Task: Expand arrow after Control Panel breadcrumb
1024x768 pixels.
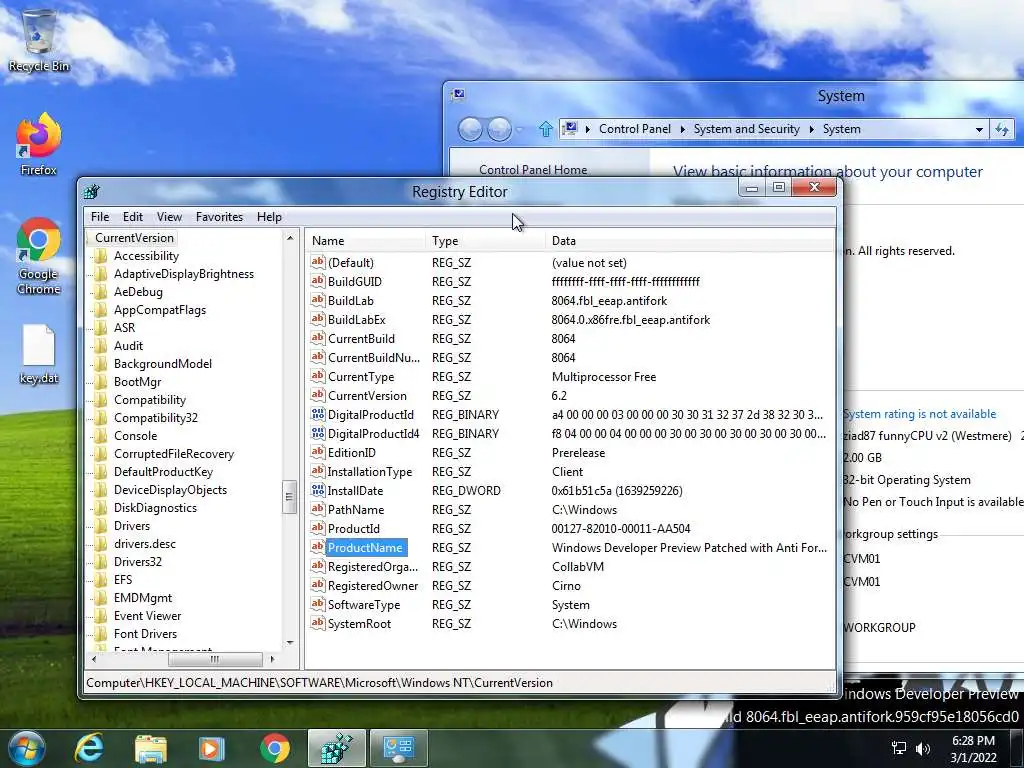Action: pyautogui.click(x=682, y=129)
